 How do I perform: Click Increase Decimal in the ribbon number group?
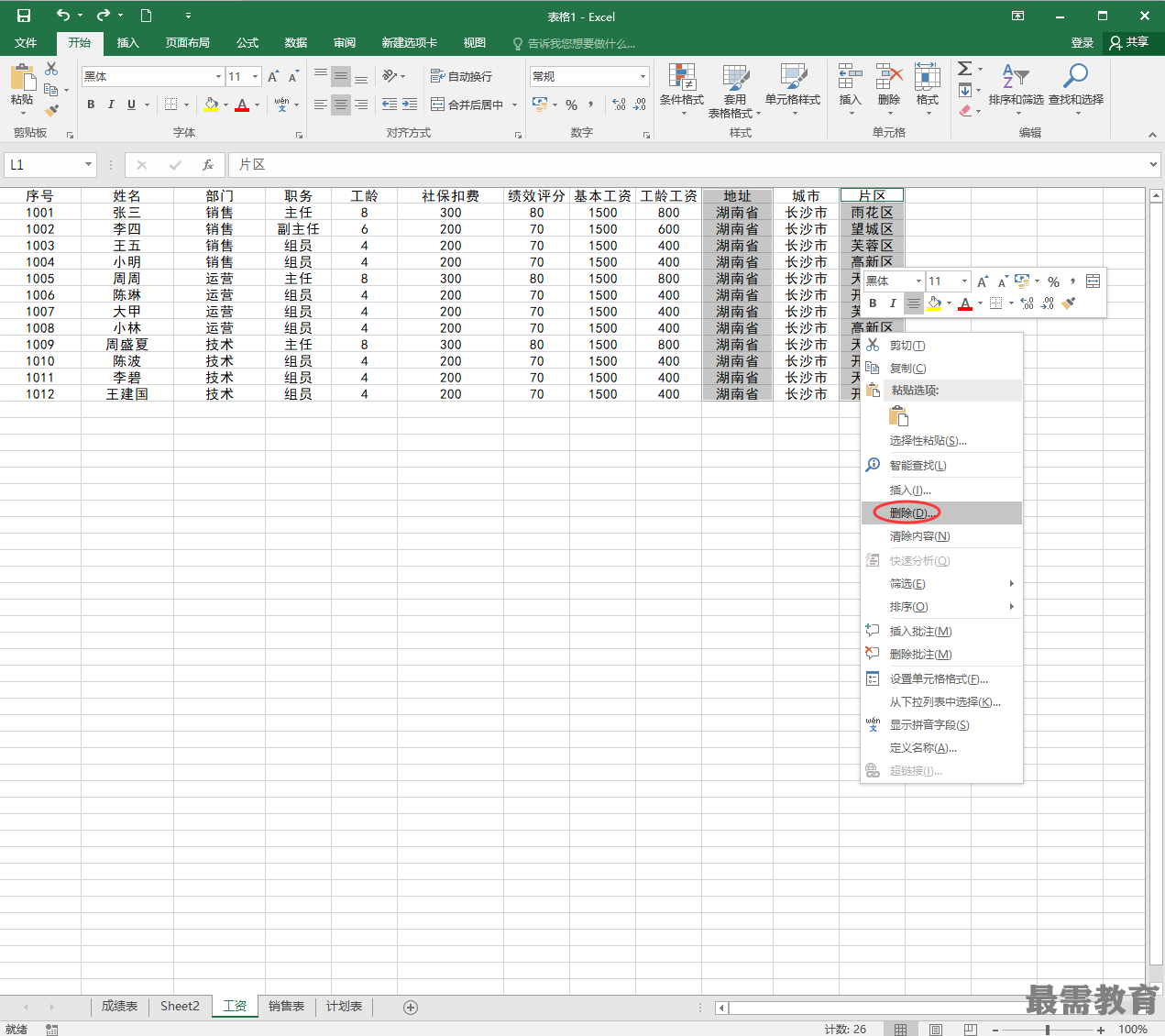[x=619, y=105]
